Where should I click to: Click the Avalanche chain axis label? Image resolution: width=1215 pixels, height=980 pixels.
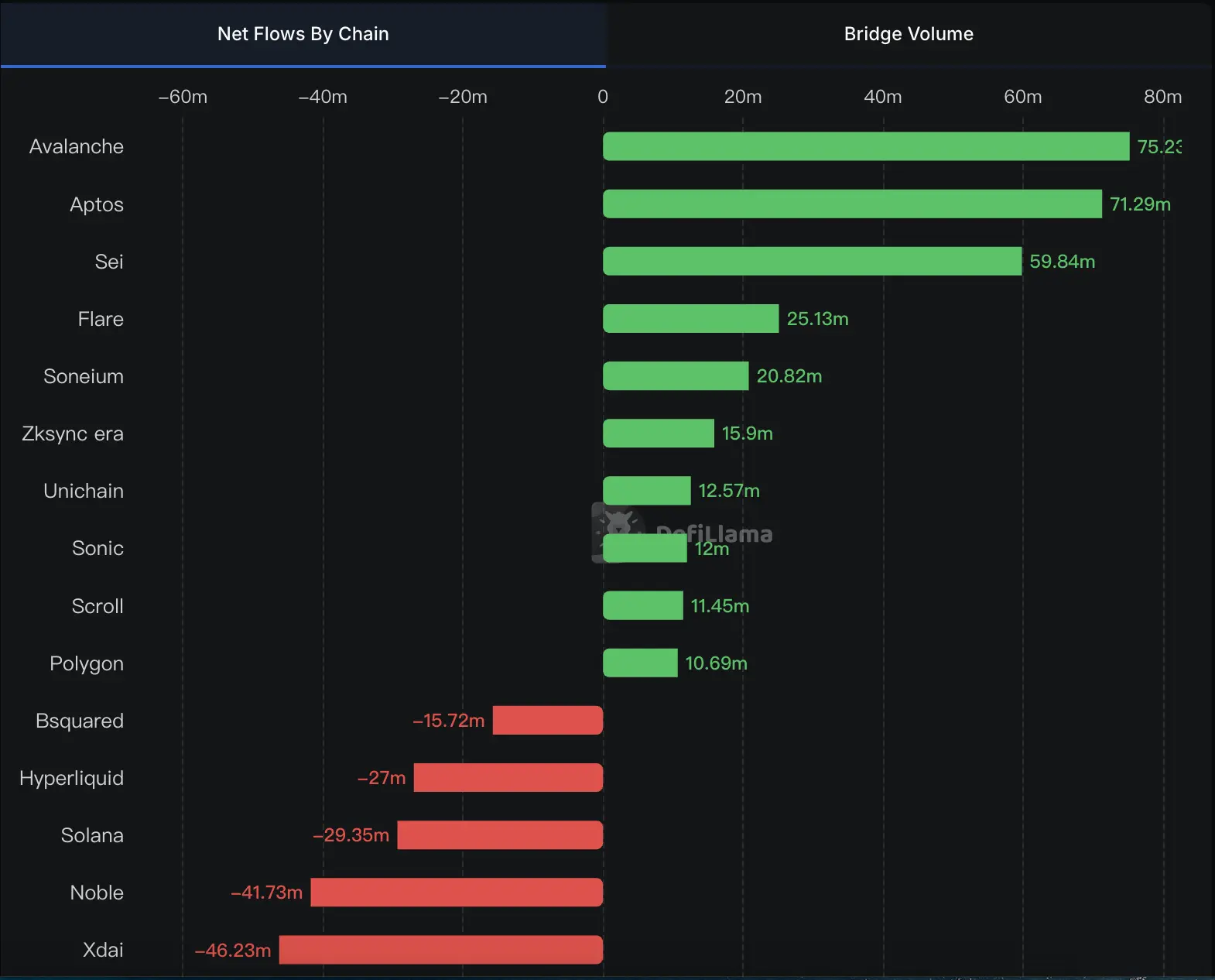pos(76,146)
